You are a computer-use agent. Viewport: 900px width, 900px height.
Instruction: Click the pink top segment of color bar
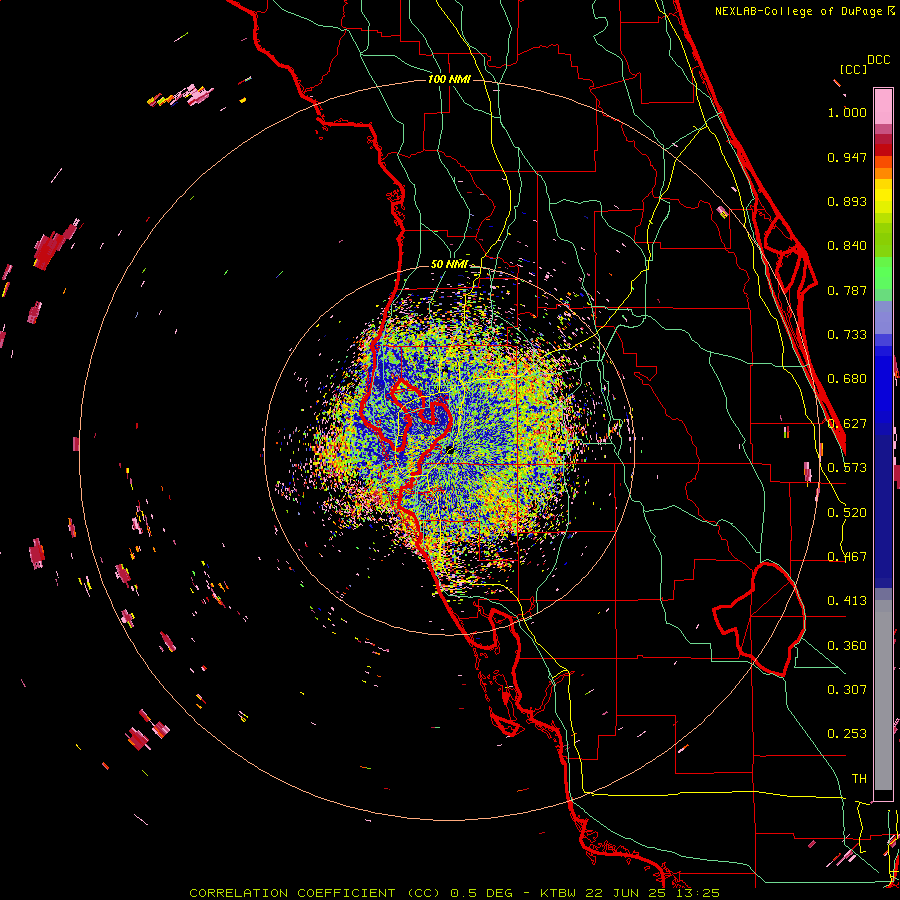tap(883, 106)
